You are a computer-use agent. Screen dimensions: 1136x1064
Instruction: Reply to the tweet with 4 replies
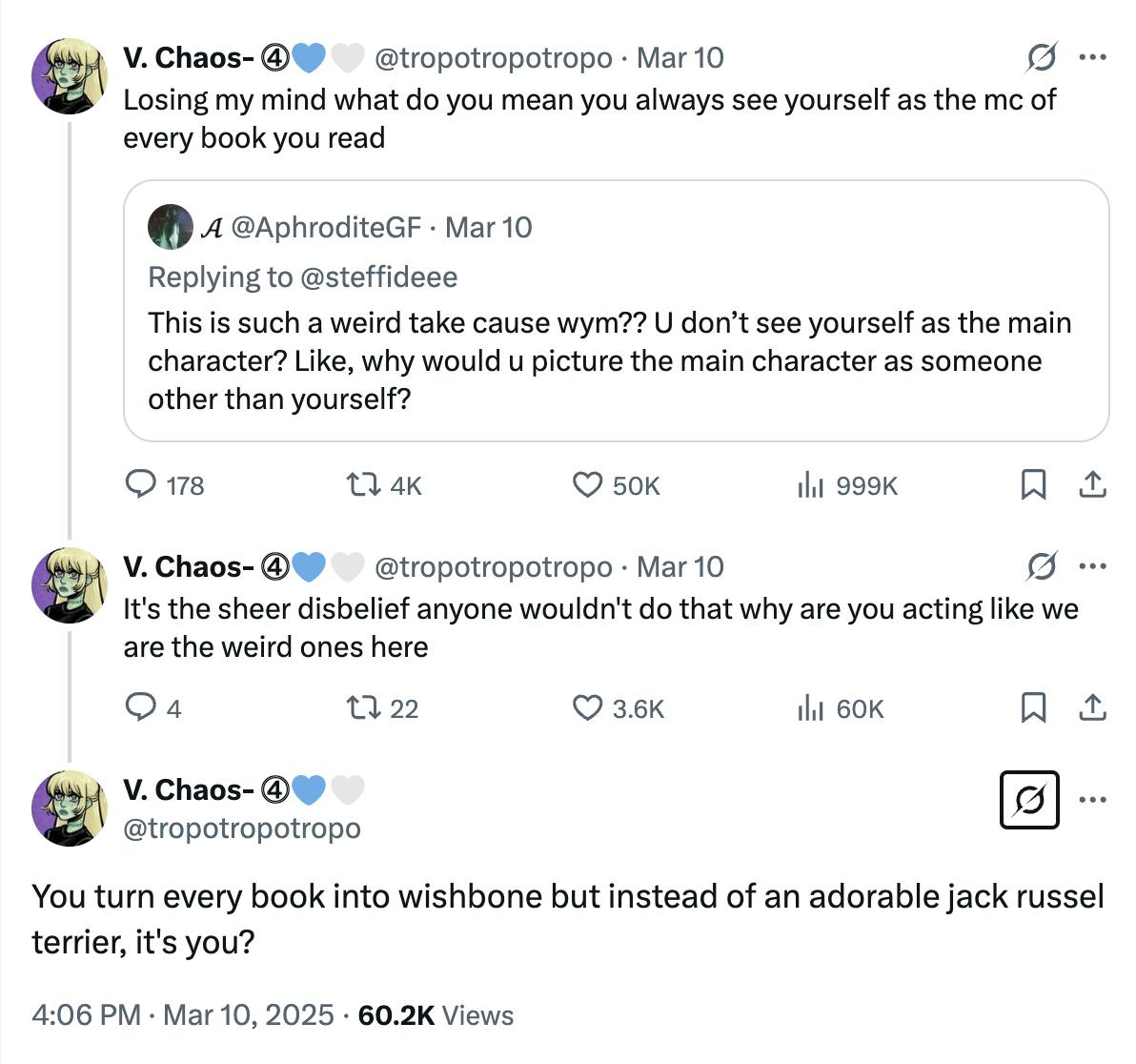click(x=141, y=708)
